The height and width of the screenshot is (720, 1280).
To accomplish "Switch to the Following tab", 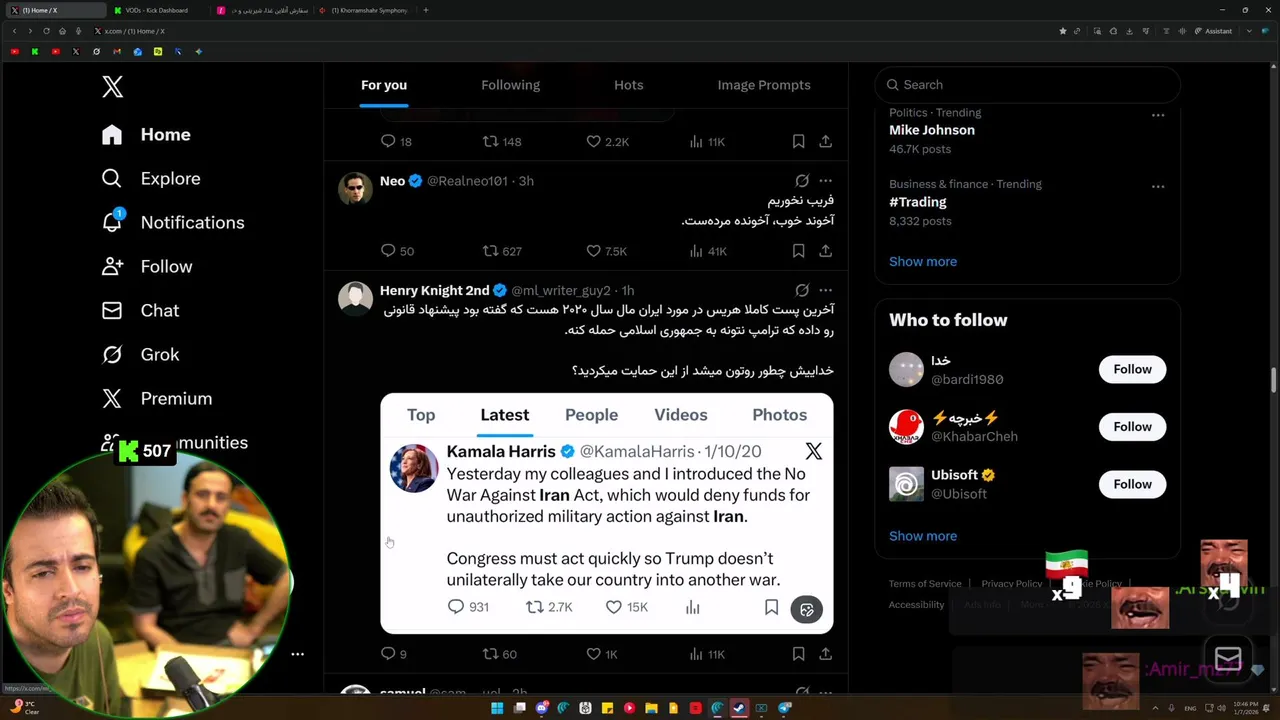I will tap(510, 85).
